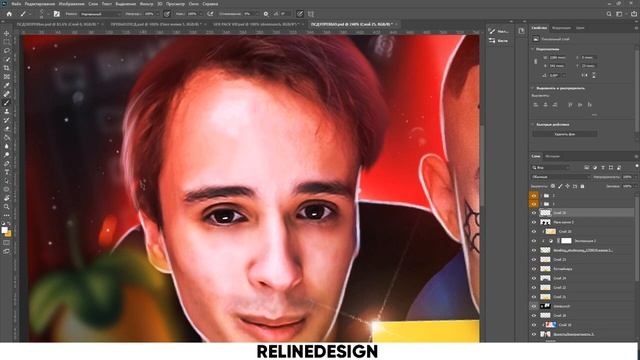
Task: Select the Move tool
Action: [7, 33]
